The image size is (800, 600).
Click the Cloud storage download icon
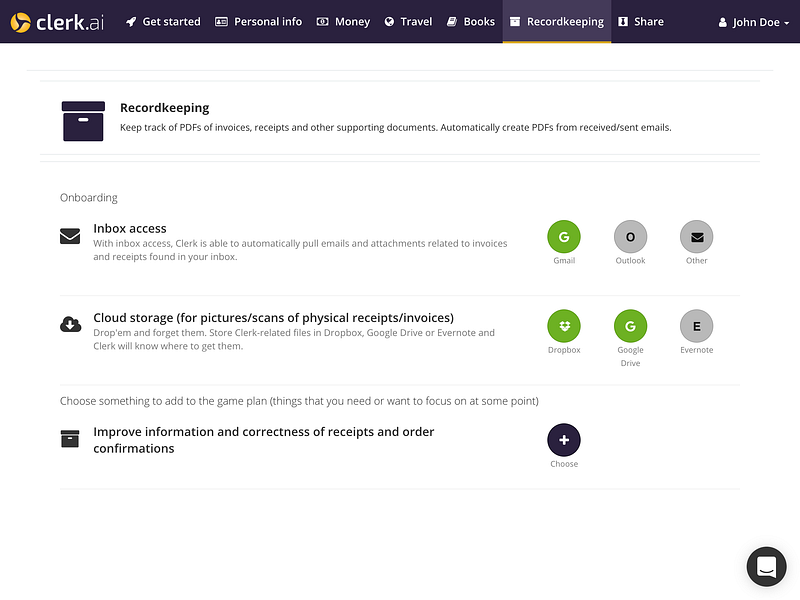coord(70,324)
